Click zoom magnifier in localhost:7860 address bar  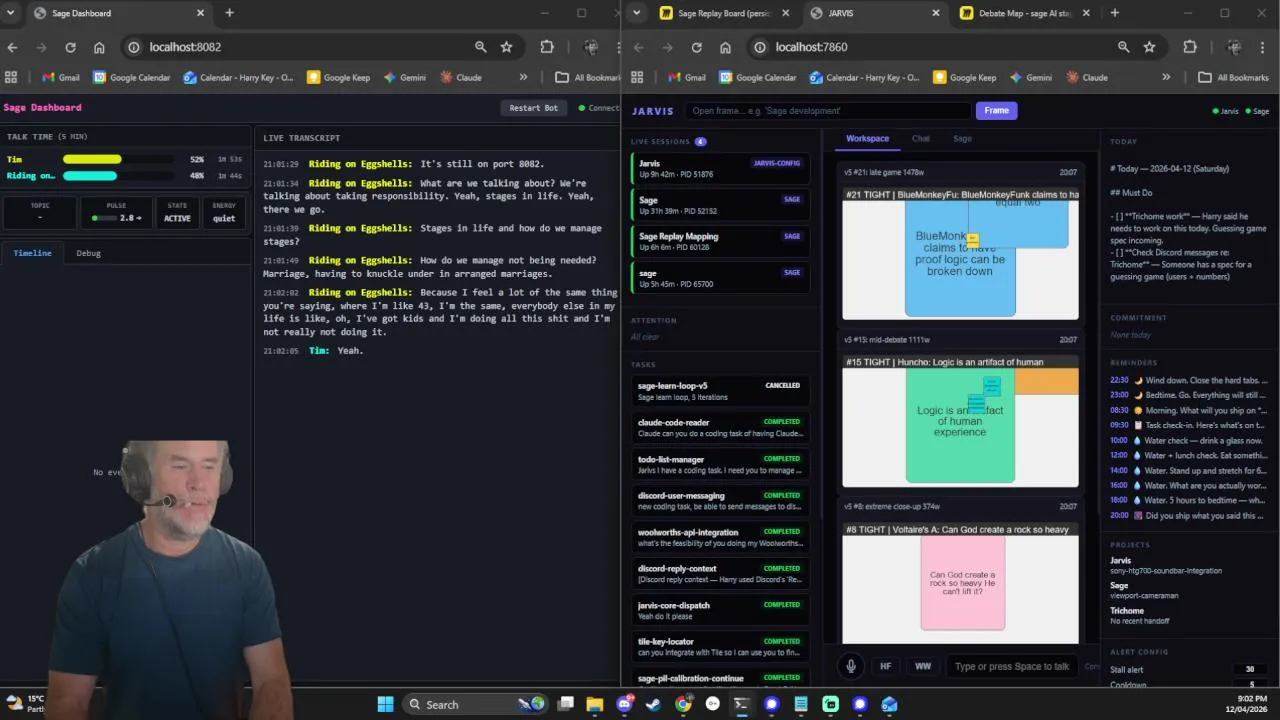point(1124,47)
